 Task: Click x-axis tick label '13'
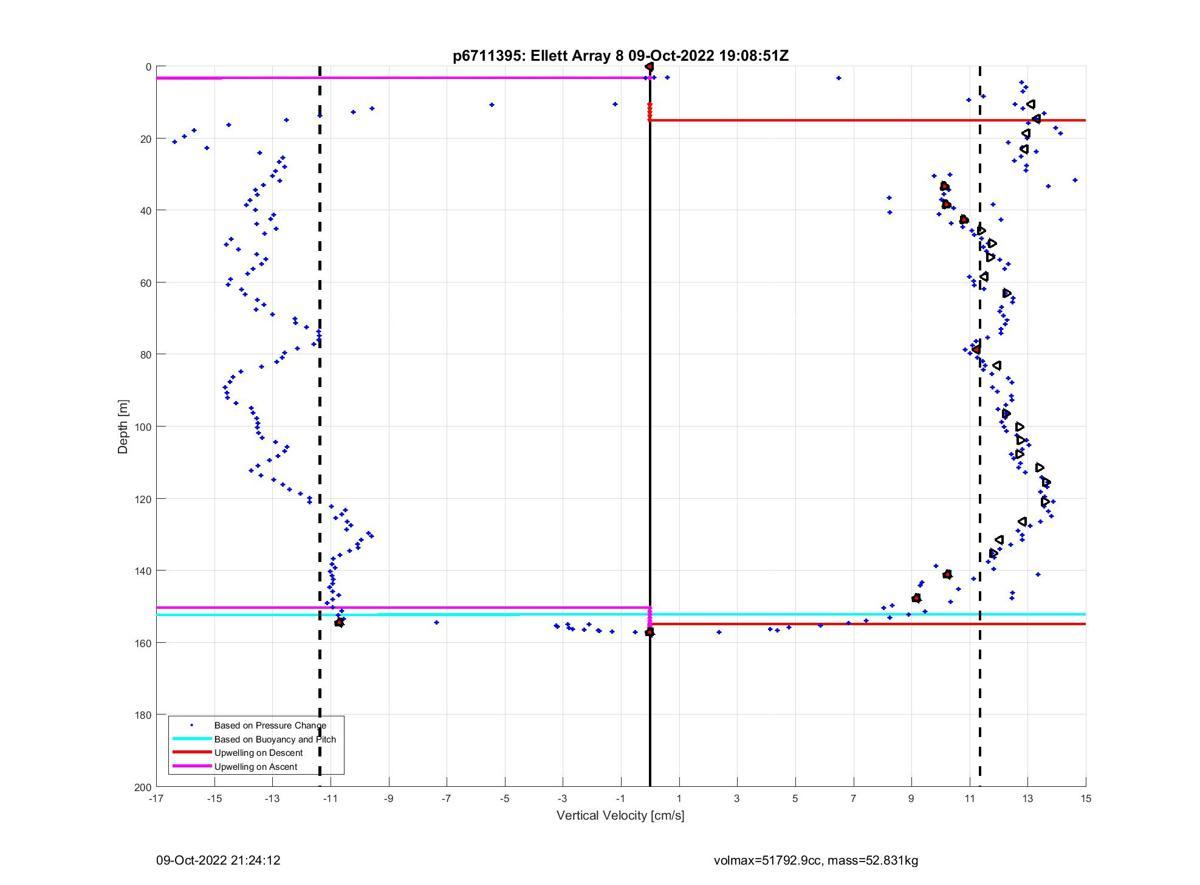tap(1028, 798)
